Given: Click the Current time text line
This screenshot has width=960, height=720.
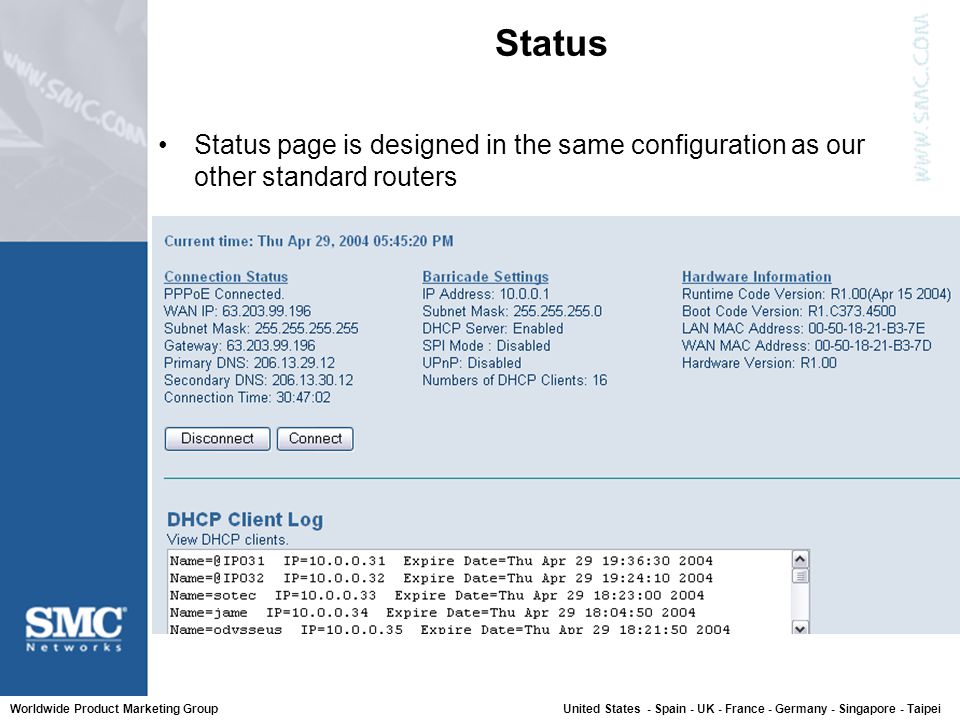Looking at the screenshot, I should (309, 241).
